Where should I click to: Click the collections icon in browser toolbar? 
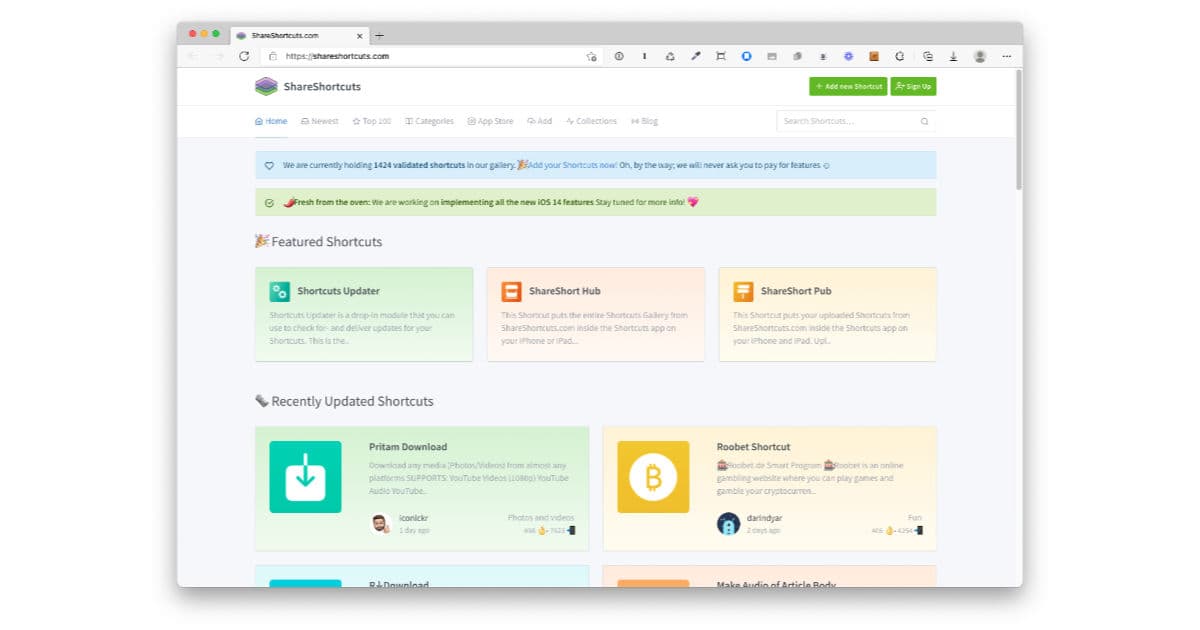point(928,56)
